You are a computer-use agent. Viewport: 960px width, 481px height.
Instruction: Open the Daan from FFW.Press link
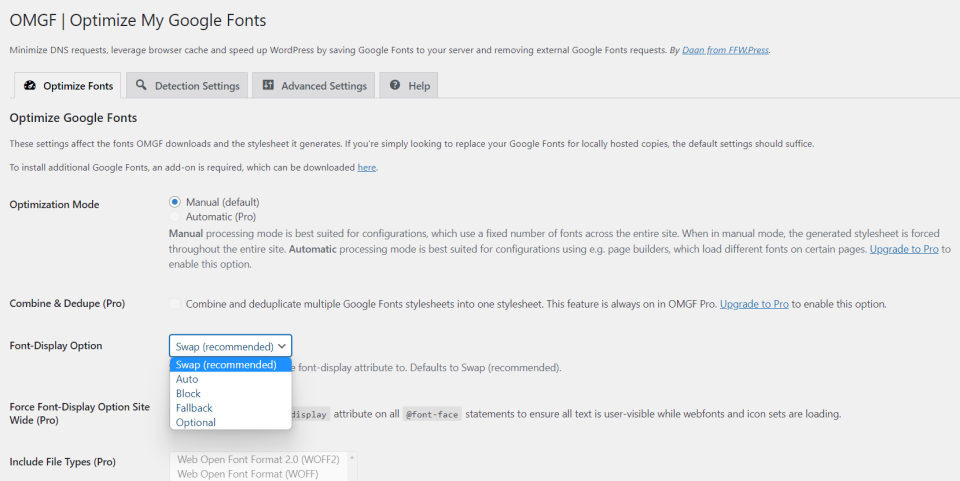tap(726, 50)
